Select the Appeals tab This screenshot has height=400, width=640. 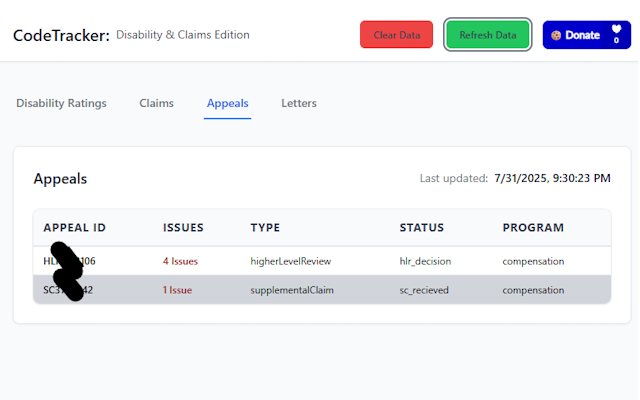[x=227, y=103]
